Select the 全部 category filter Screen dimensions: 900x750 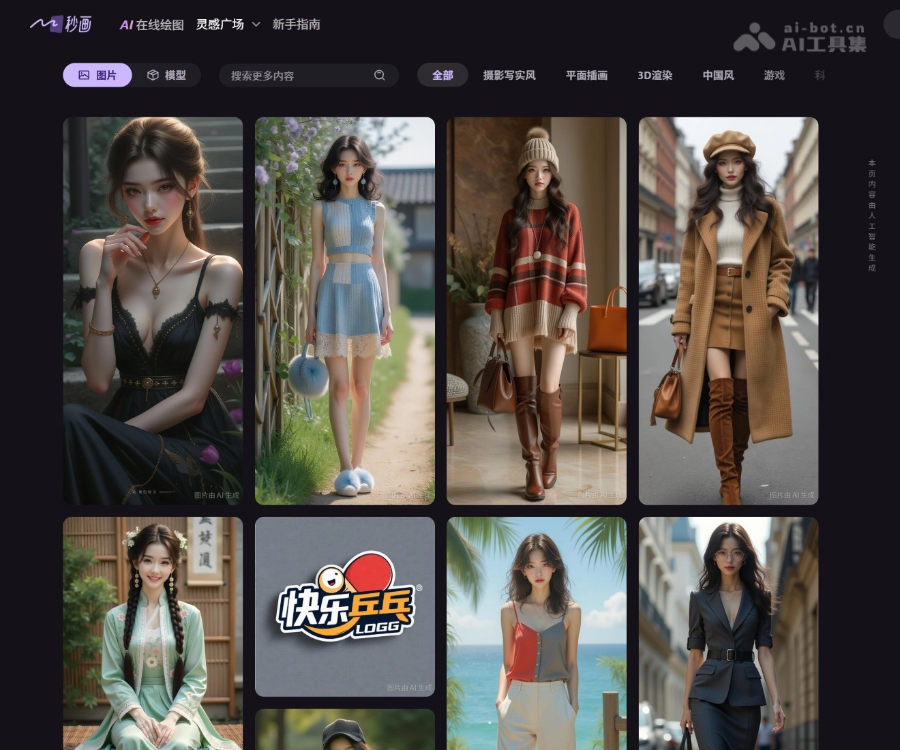[443, 75]
